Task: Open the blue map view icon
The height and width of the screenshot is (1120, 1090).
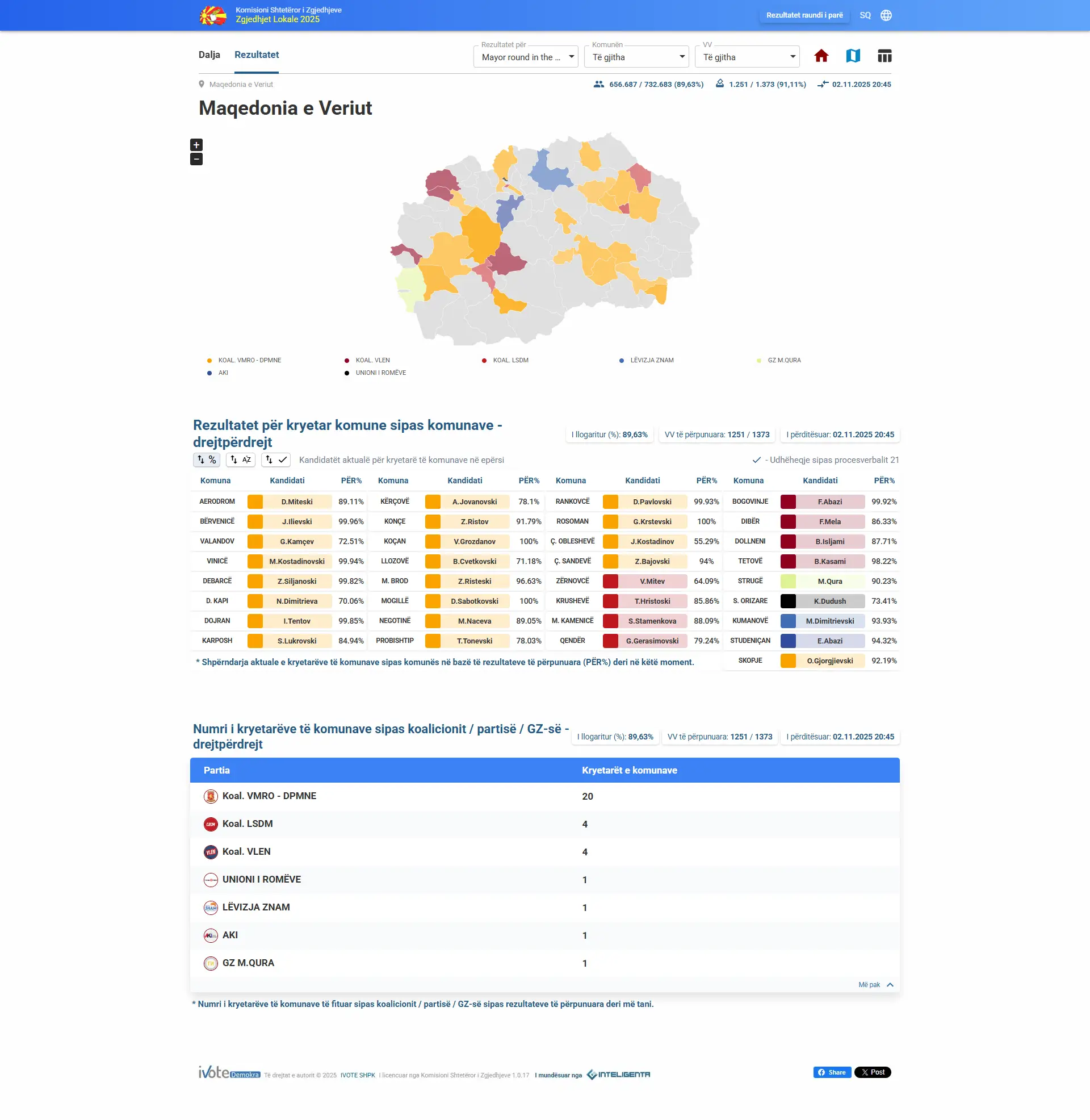Action: click(853, 56)
